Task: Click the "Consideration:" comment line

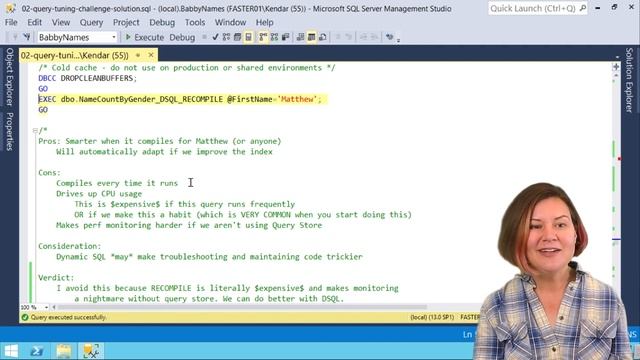Action: (70, 246)
